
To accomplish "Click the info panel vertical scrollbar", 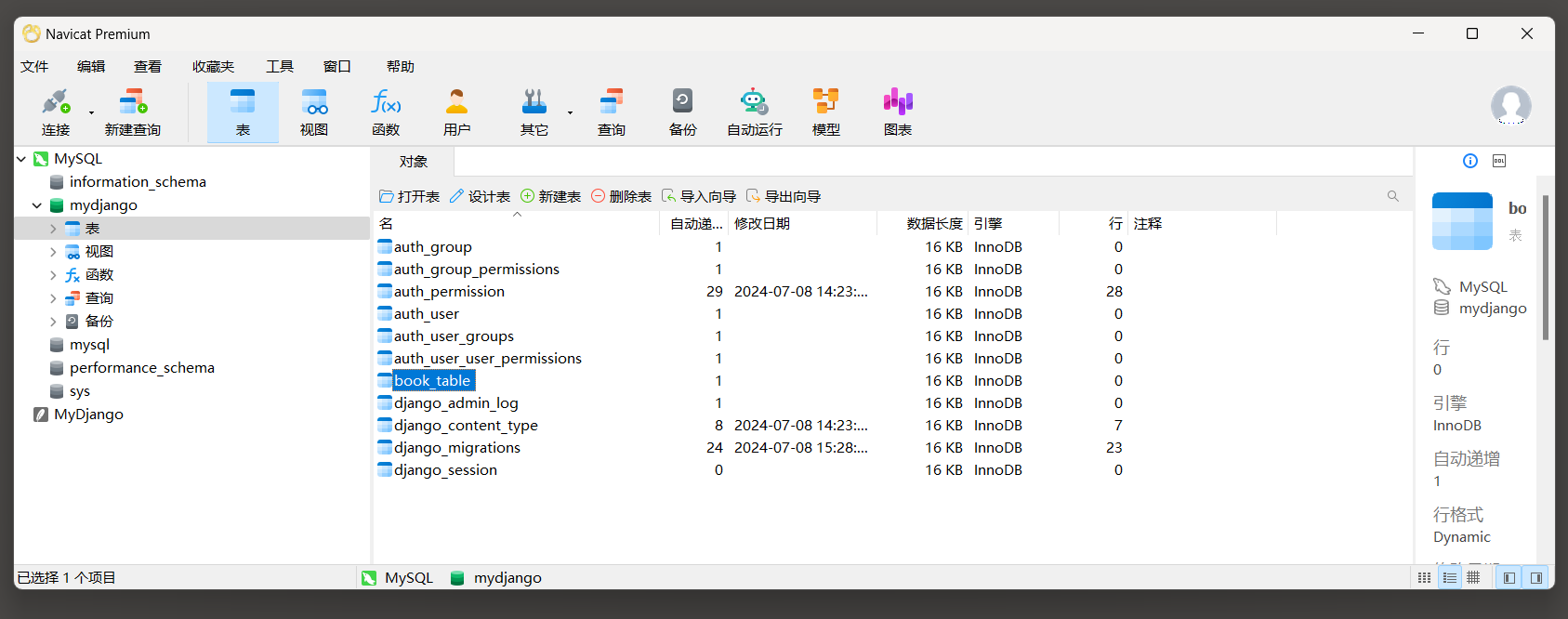I will coord(1546,268).
